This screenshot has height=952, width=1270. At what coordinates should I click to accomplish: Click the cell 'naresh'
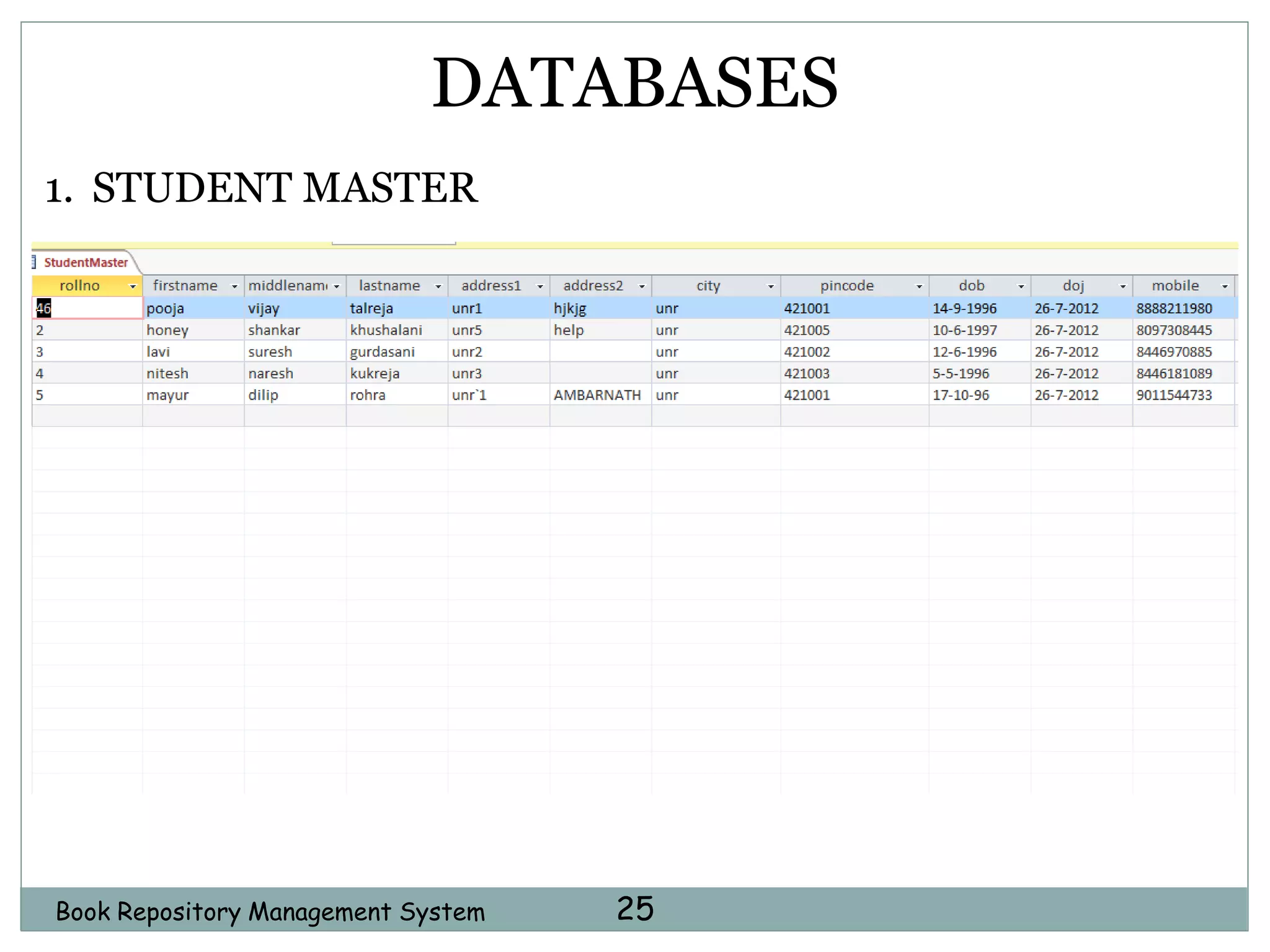pos(295,373)
